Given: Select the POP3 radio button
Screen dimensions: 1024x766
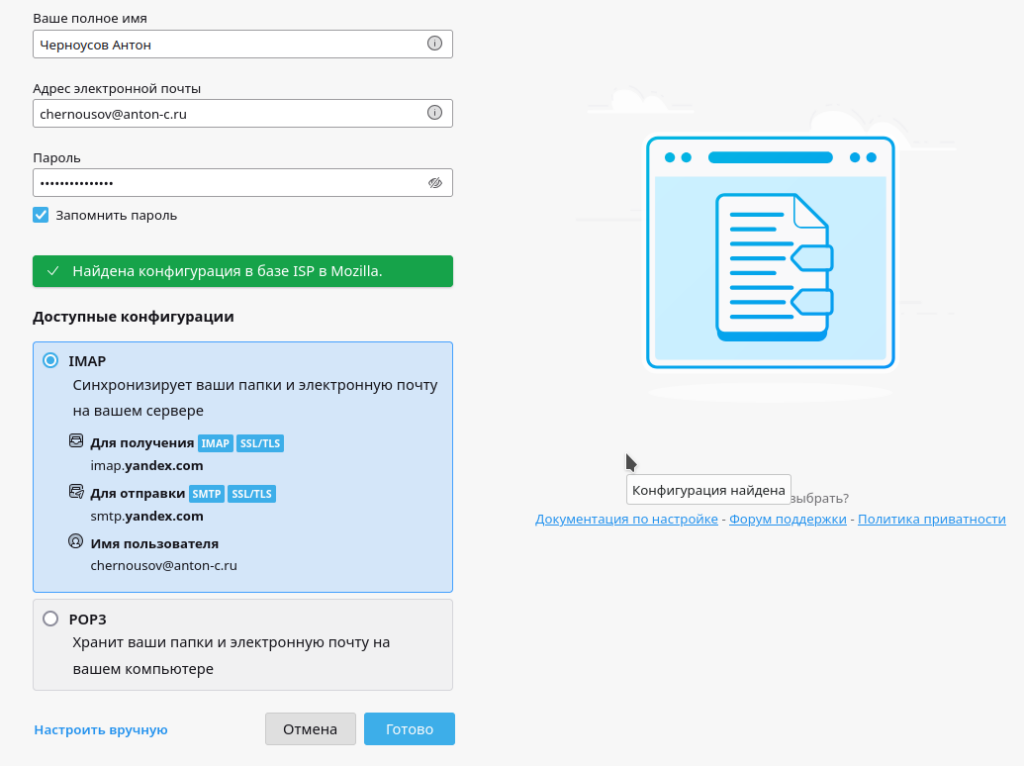Looking at the screenshot, I should 51,619.
